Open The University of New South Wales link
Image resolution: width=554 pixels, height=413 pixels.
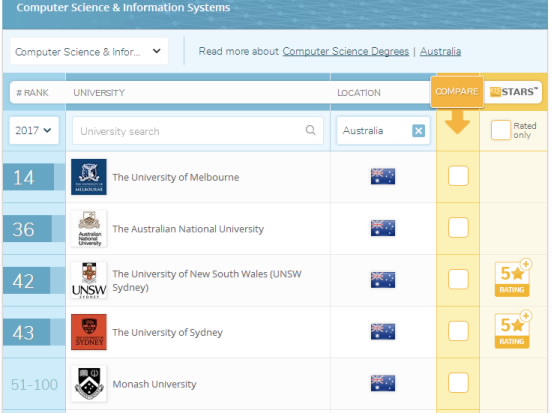point(207,281)
